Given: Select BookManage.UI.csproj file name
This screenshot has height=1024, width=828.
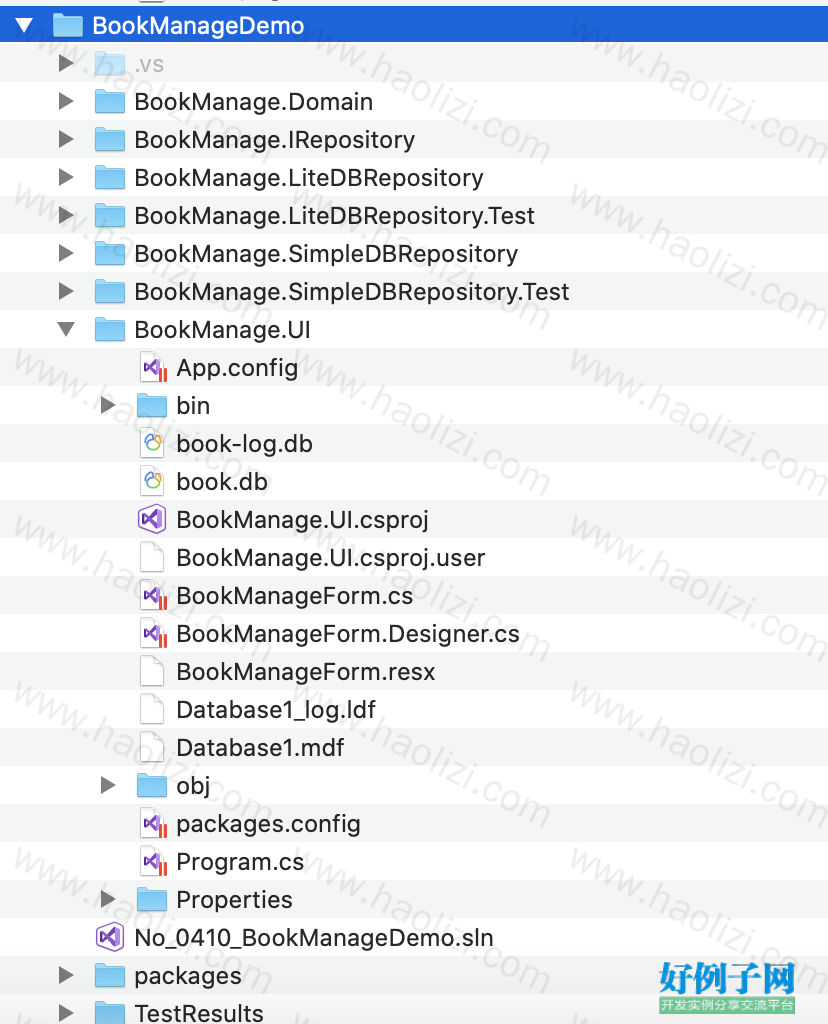Looking at the screenshot, I should 302,520.
